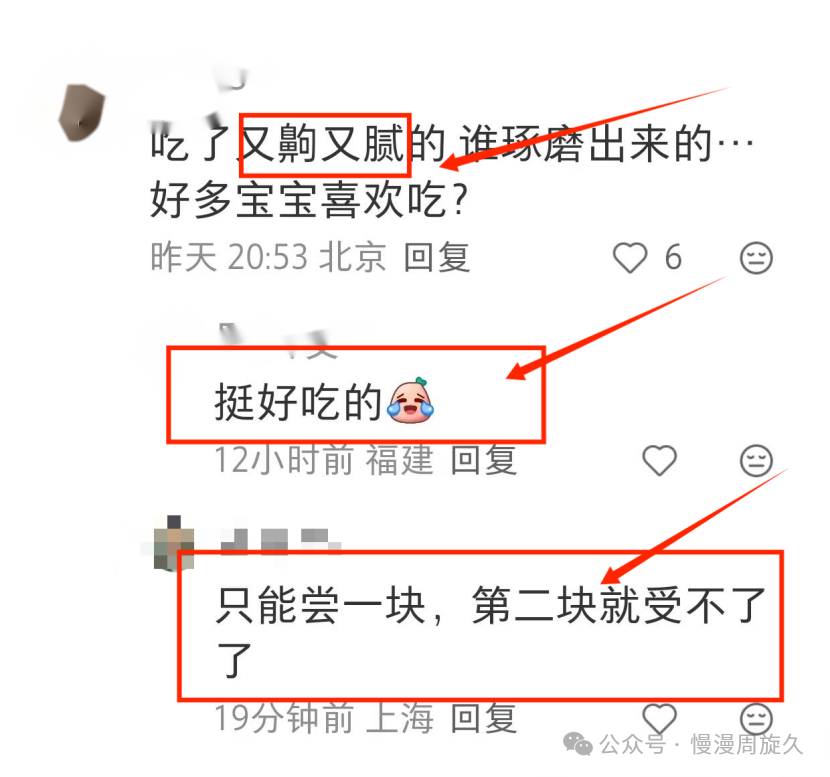Reply to the 北京 comment via 回复
Screen dimensions: 830x777
437,258
